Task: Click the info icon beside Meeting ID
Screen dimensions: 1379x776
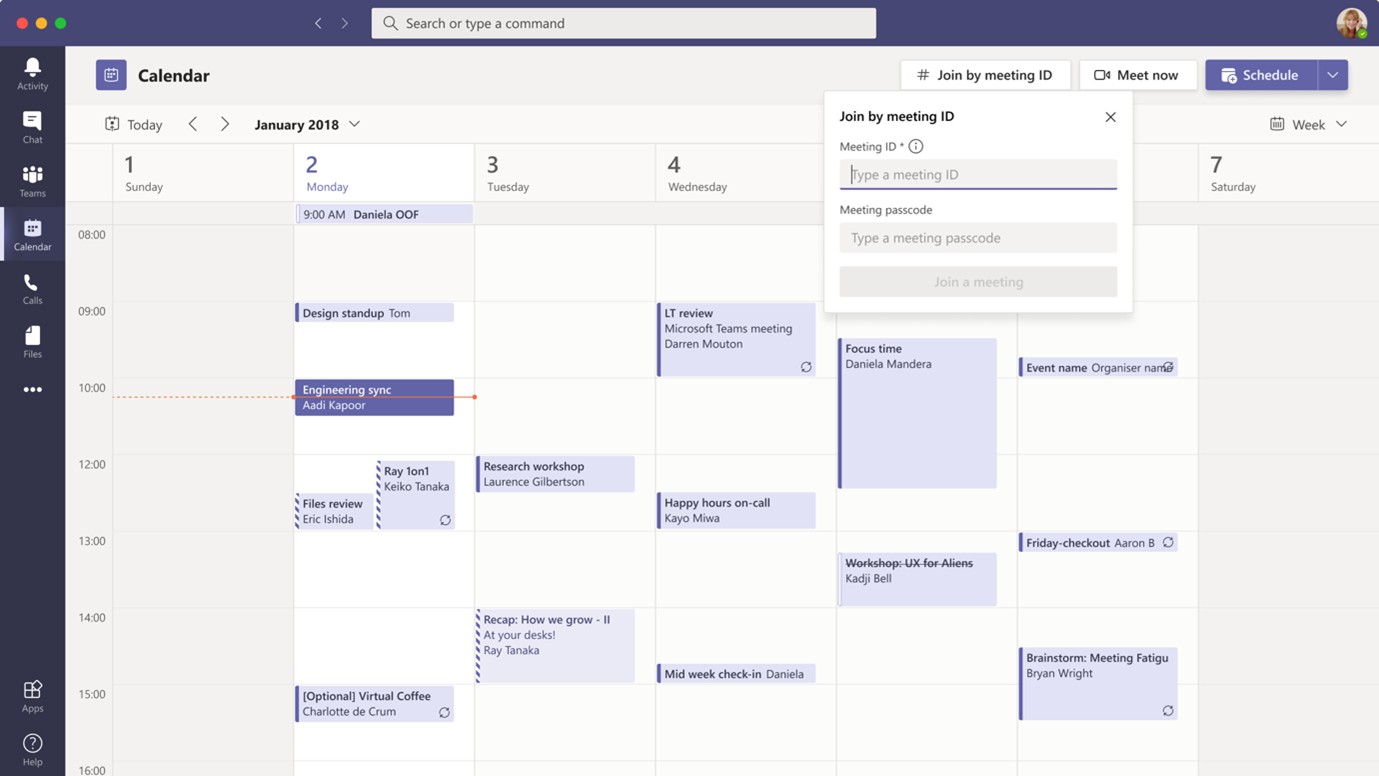Action: point(915,146)
